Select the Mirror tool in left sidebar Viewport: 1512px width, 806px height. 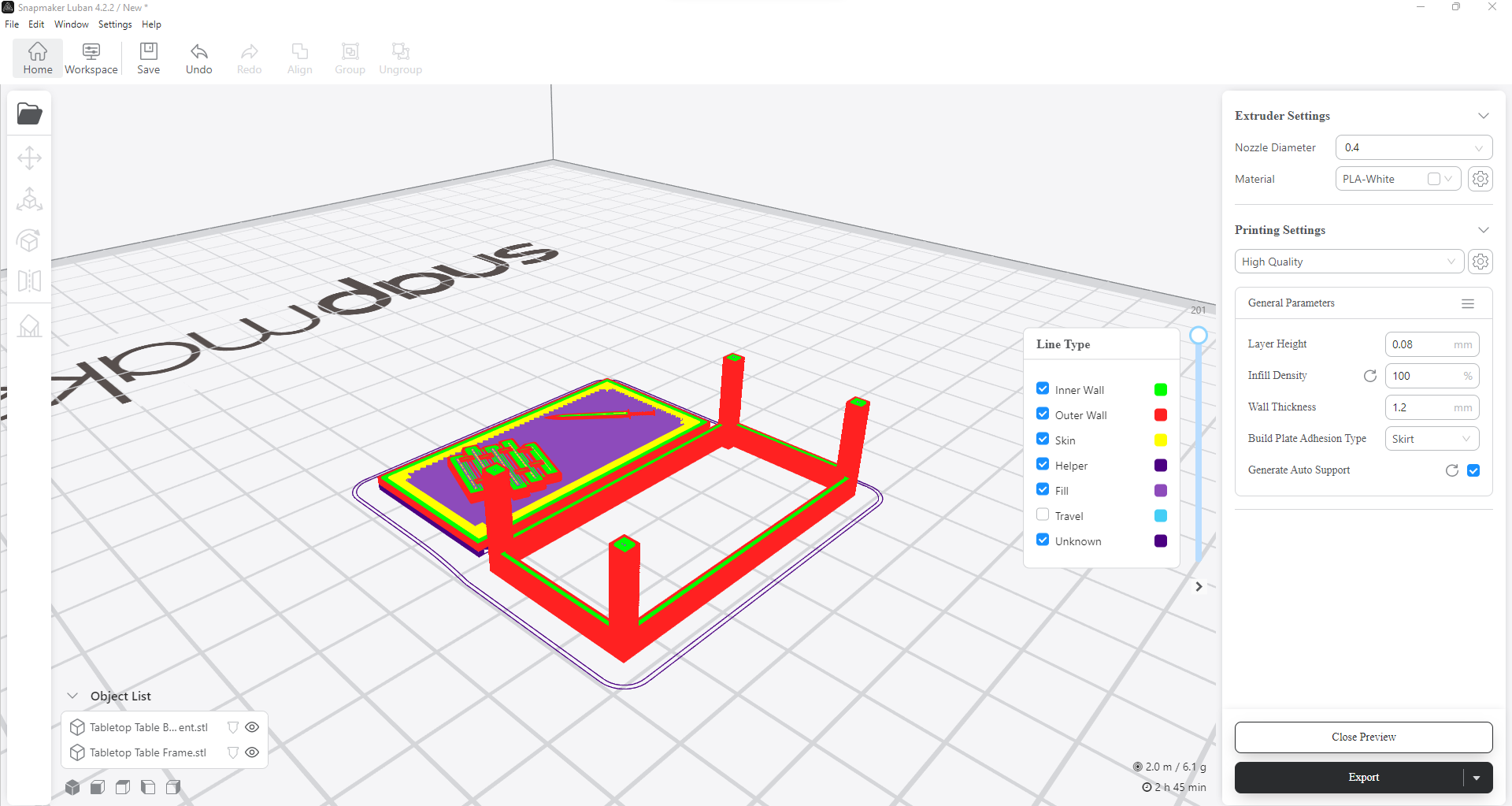point(30,280)
